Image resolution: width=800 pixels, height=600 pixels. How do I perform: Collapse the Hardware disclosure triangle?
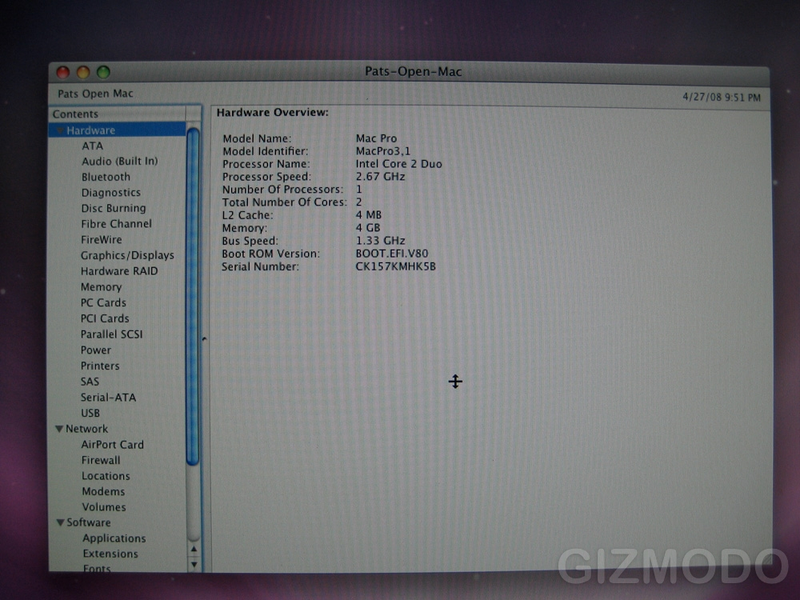click(x=60, y=131)
